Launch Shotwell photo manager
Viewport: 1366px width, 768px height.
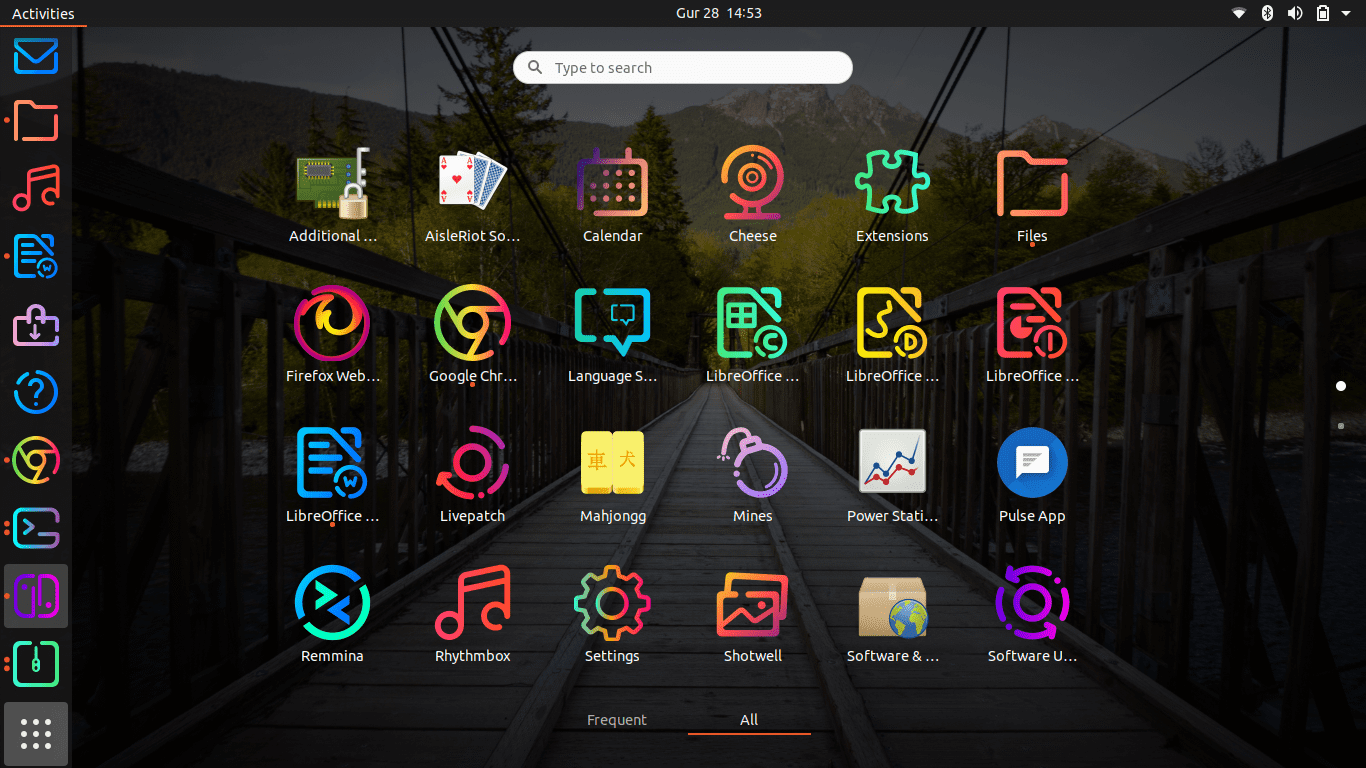click(x=752, y=616)
